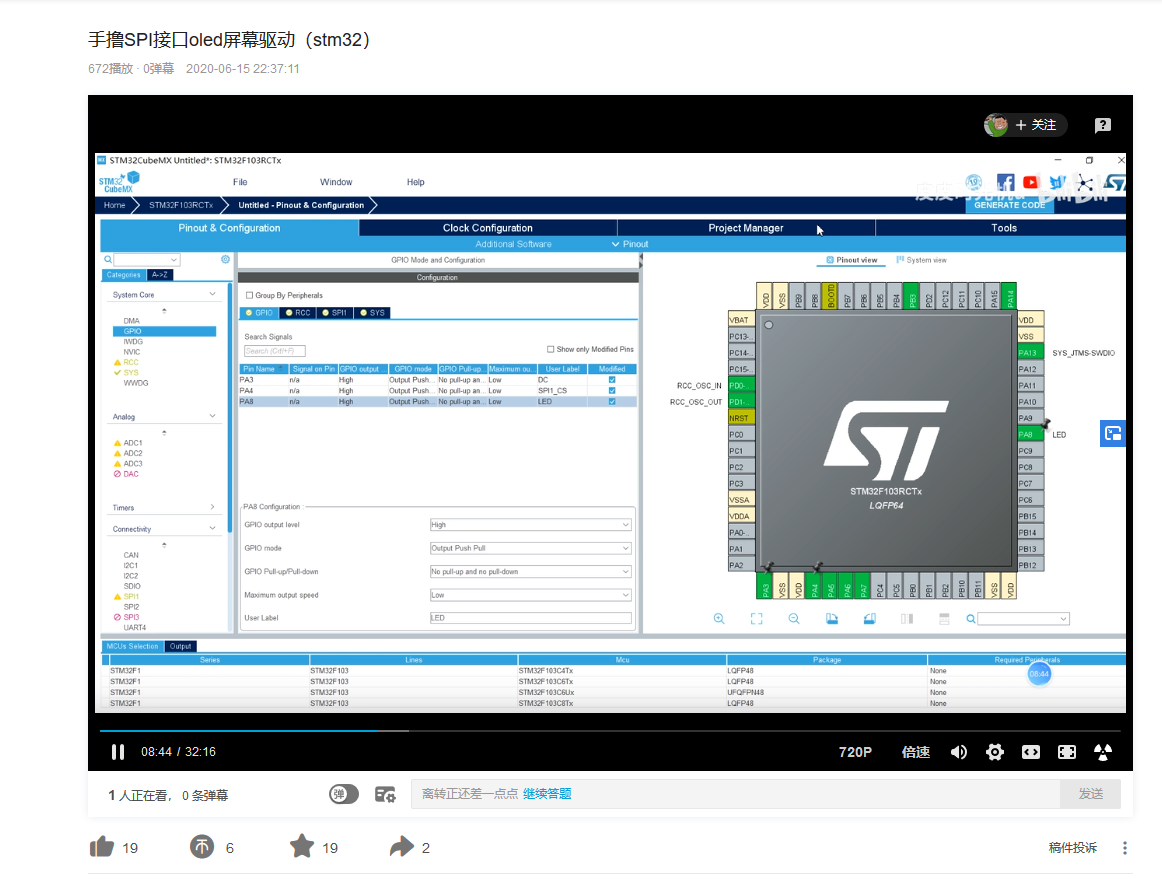Mute the video volume icon

(958, 752)
